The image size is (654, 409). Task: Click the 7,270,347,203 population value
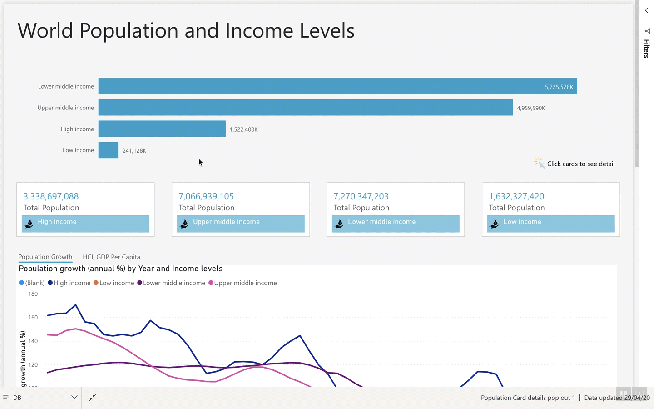(x=361, y=196)
